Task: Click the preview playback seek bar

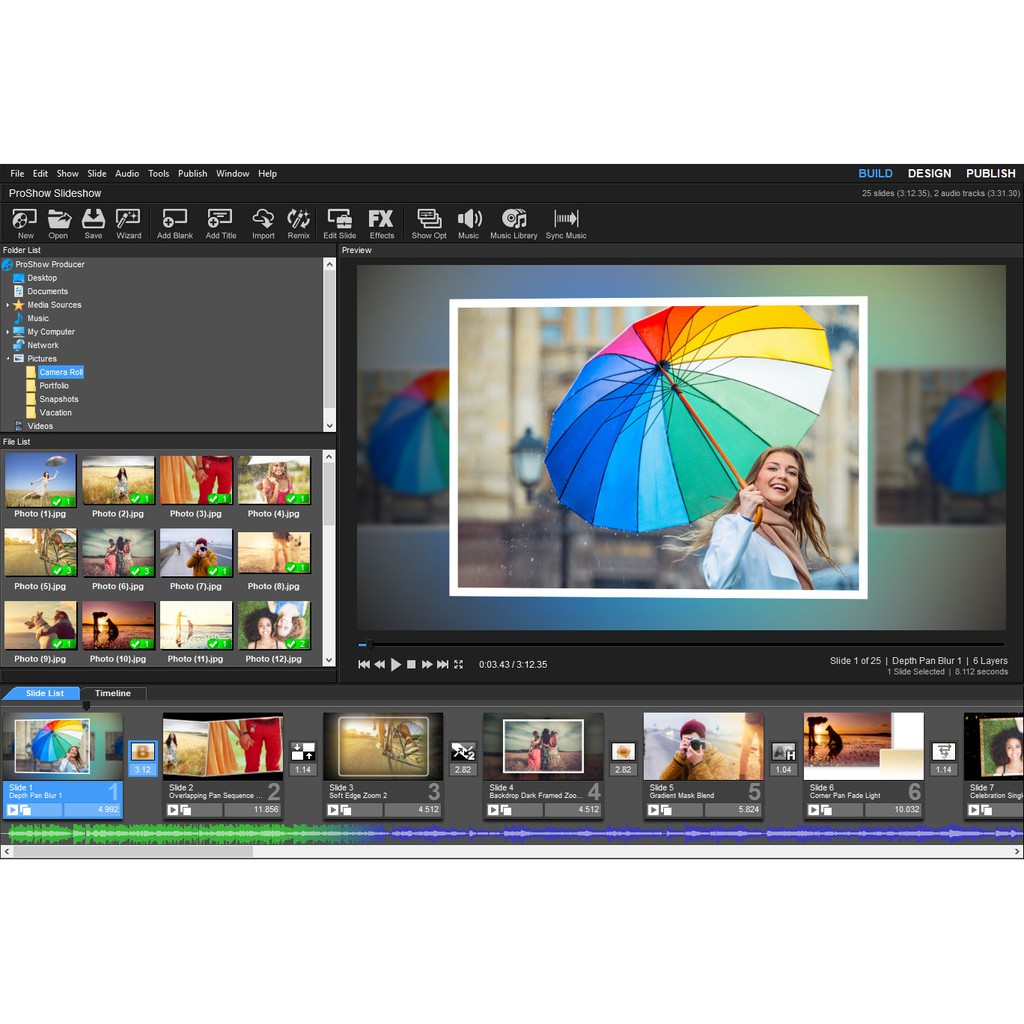Action: tap(680, 645)
